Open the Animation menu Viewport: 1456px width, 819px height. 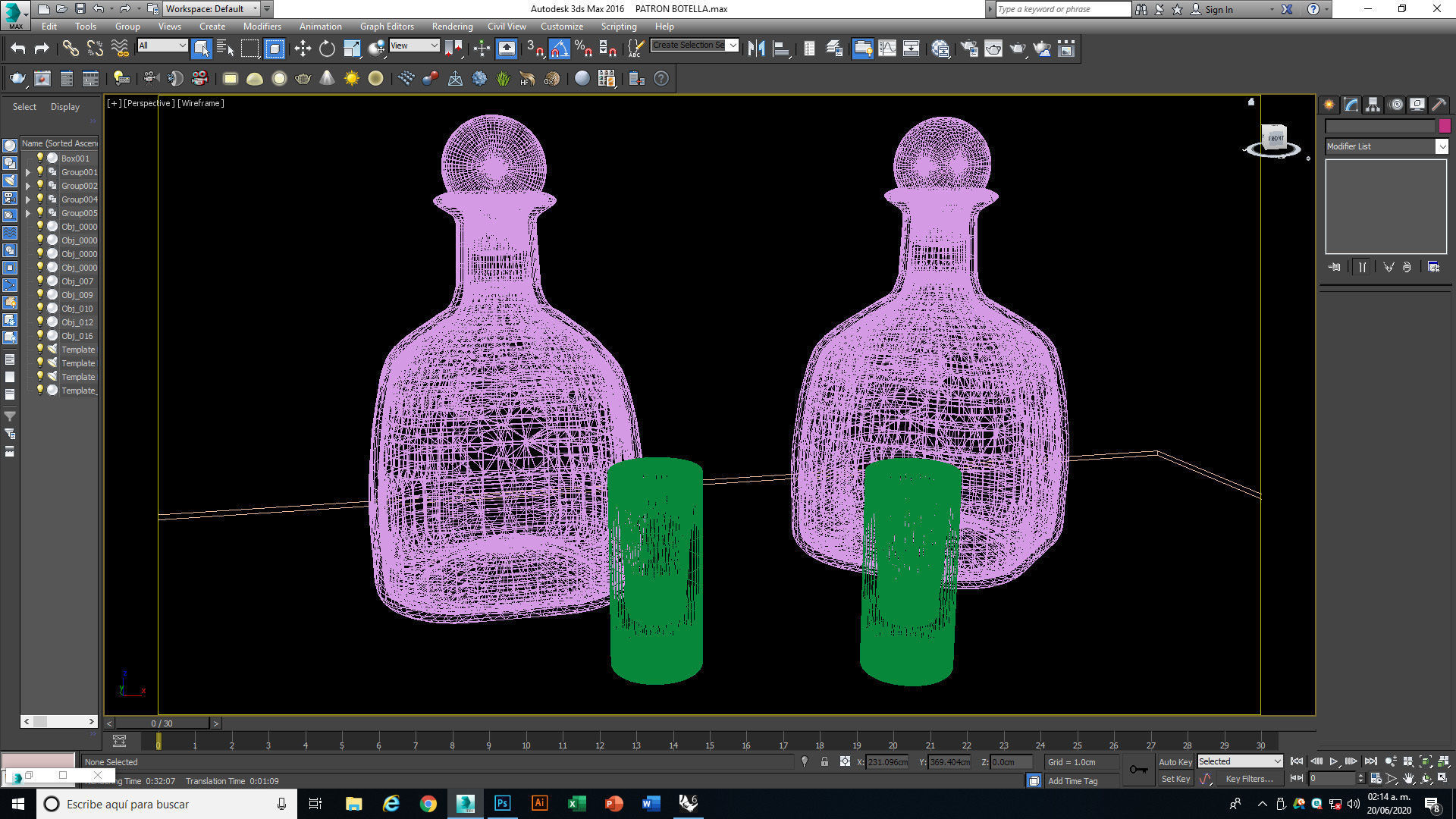coord(320,26)
